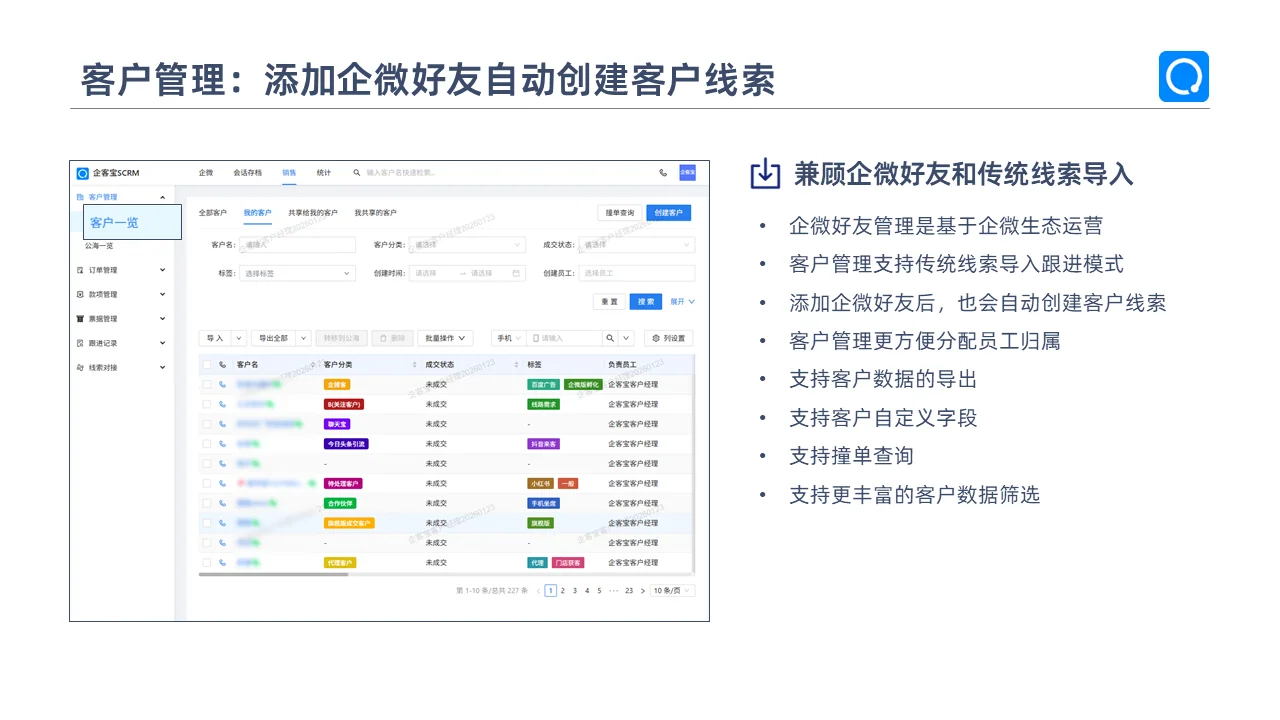Tick the select-all checkbox in the table header
Viewport: 1280px width, 720px height.
click(x=207, y=365)
